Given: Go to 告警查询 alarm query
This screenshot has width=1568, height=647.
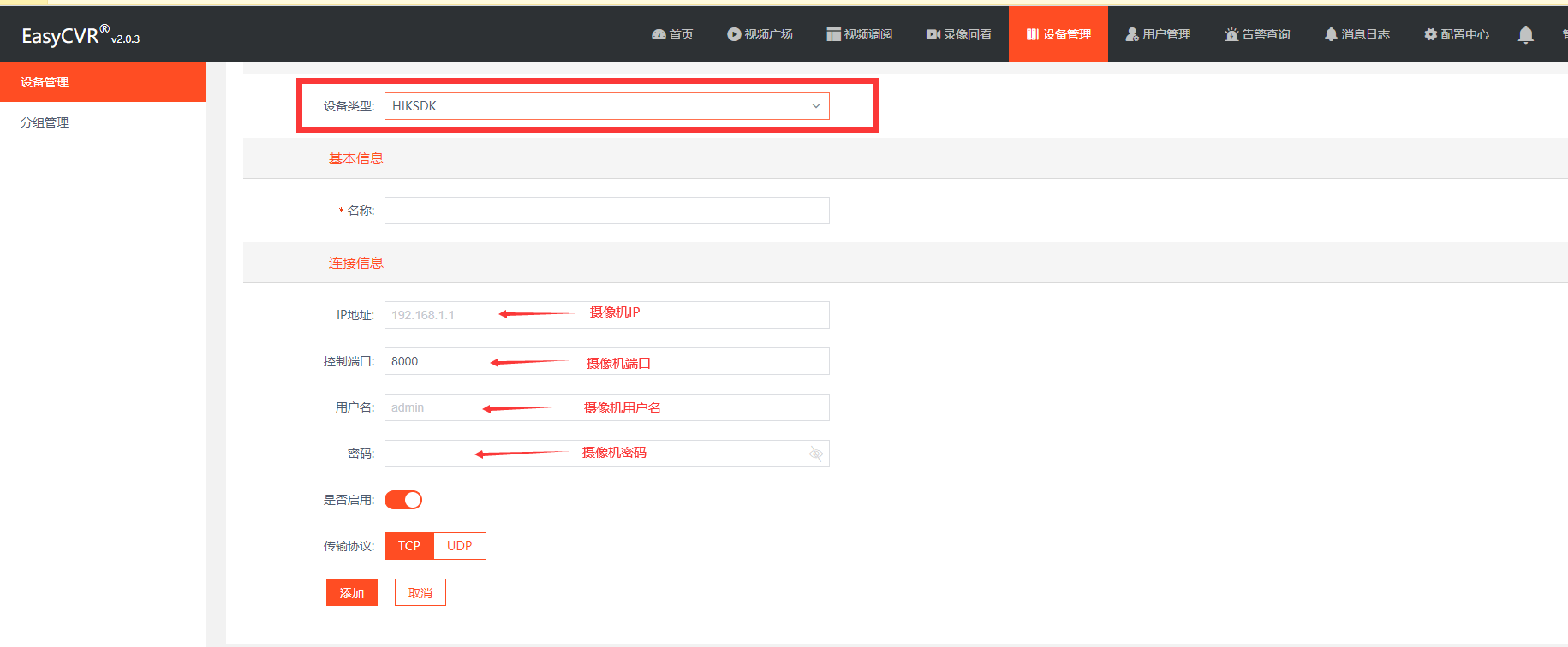Looking at the screenshot, I should point(1257,34).
